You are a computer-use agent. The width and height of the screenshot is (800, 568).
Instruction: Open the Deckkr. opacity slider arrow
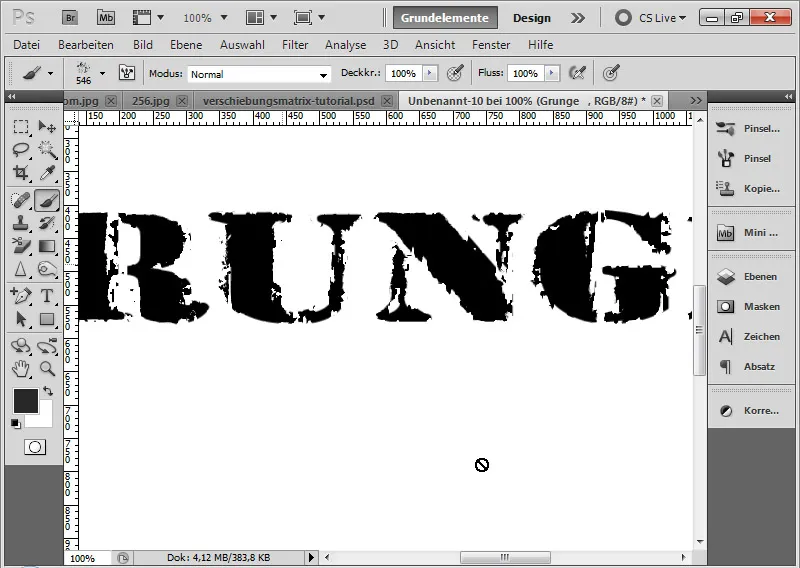click(430, 73)
